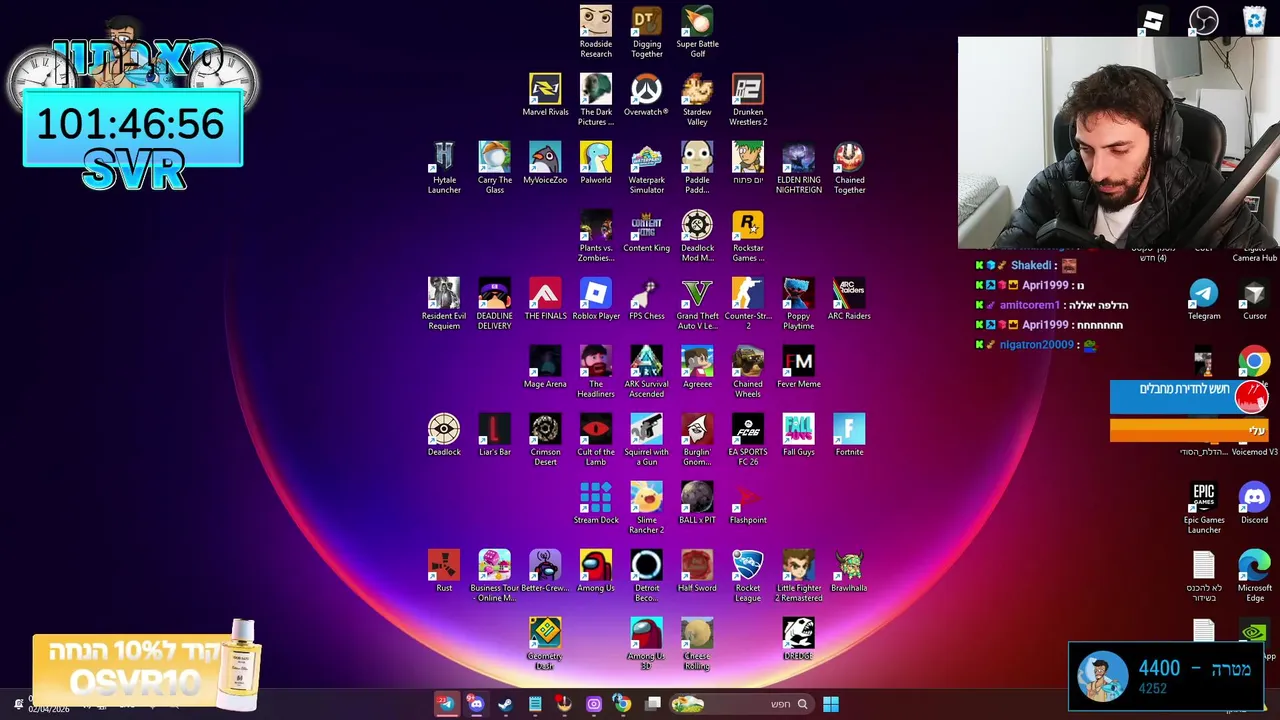Open the Windows Start menu
1280x720 pixels.
[x=831, y=704]
